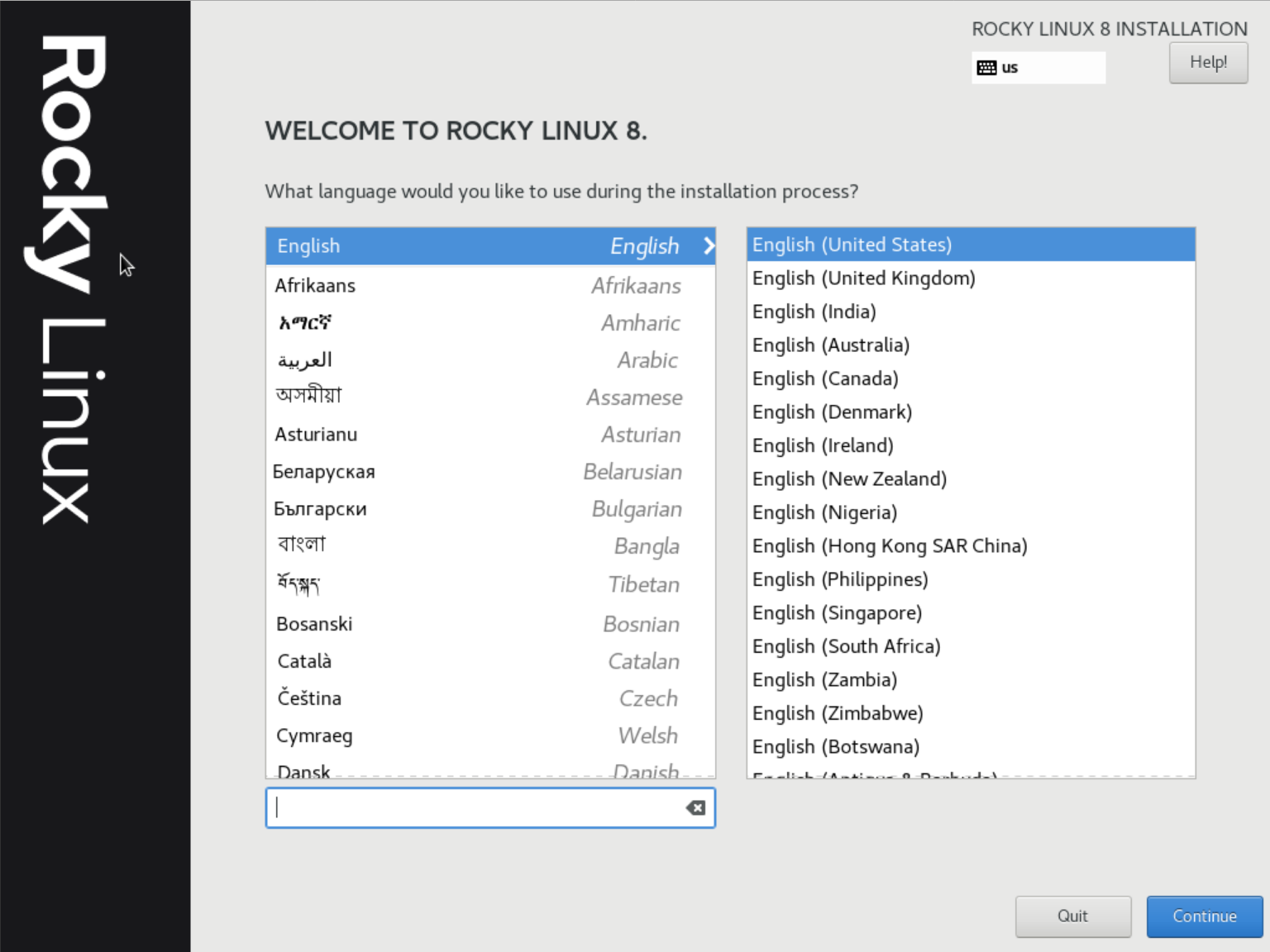The width and height of the screenshot is (1270, 952).
Task: Select Čeština in the language list
Action: (x=490, y=698)
